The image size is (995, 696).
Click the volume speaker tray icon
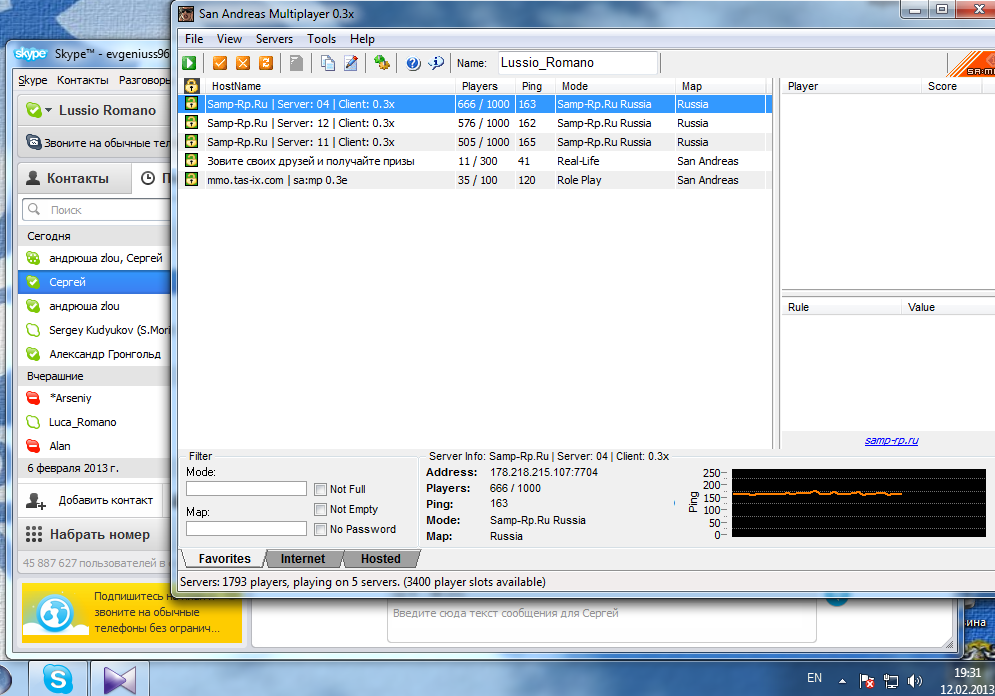tap(914, 681)
